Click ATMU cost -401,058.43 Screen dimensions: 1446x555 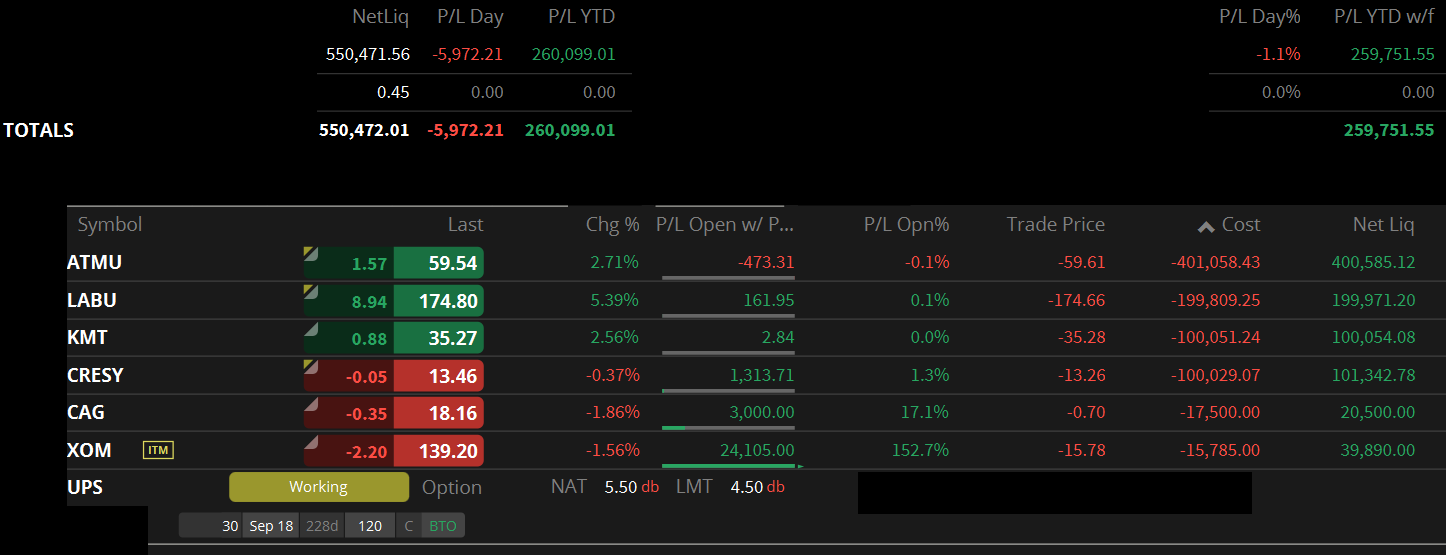(1215, 263)
